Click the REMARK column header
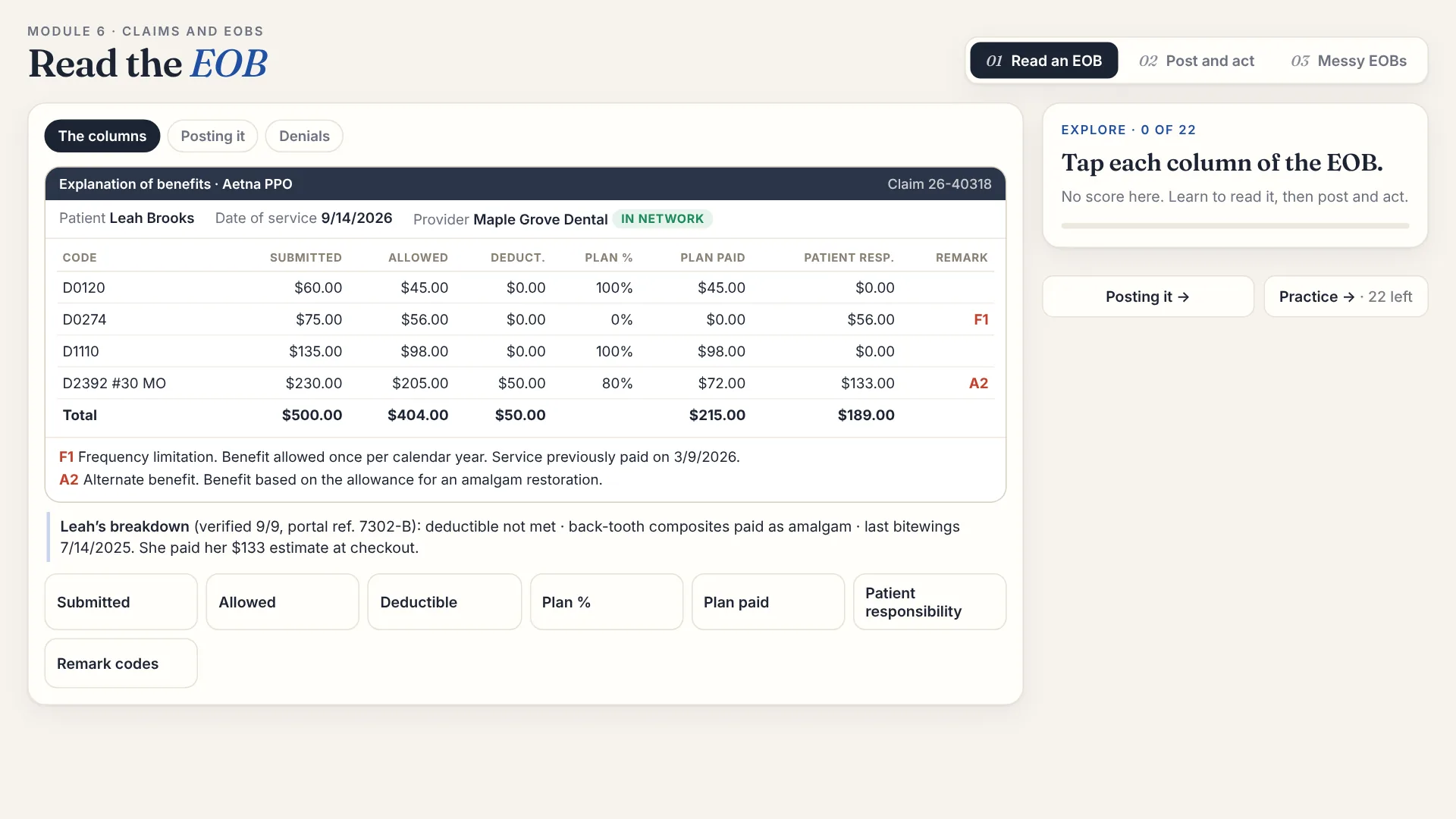Viewport: 1456px width, 819px height. 962,258
